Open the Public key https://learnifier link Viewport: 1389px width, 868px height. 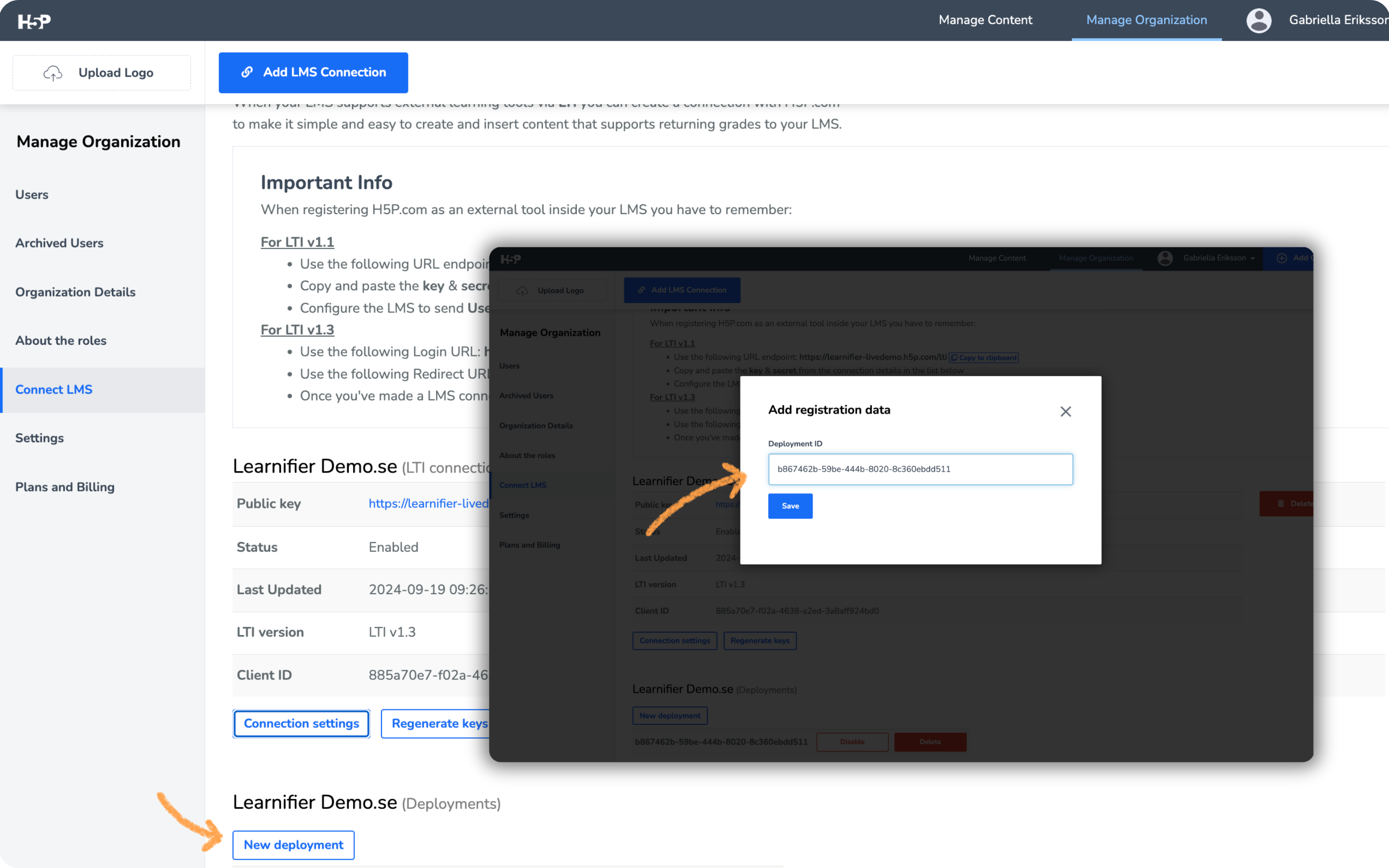pos(428,503)
